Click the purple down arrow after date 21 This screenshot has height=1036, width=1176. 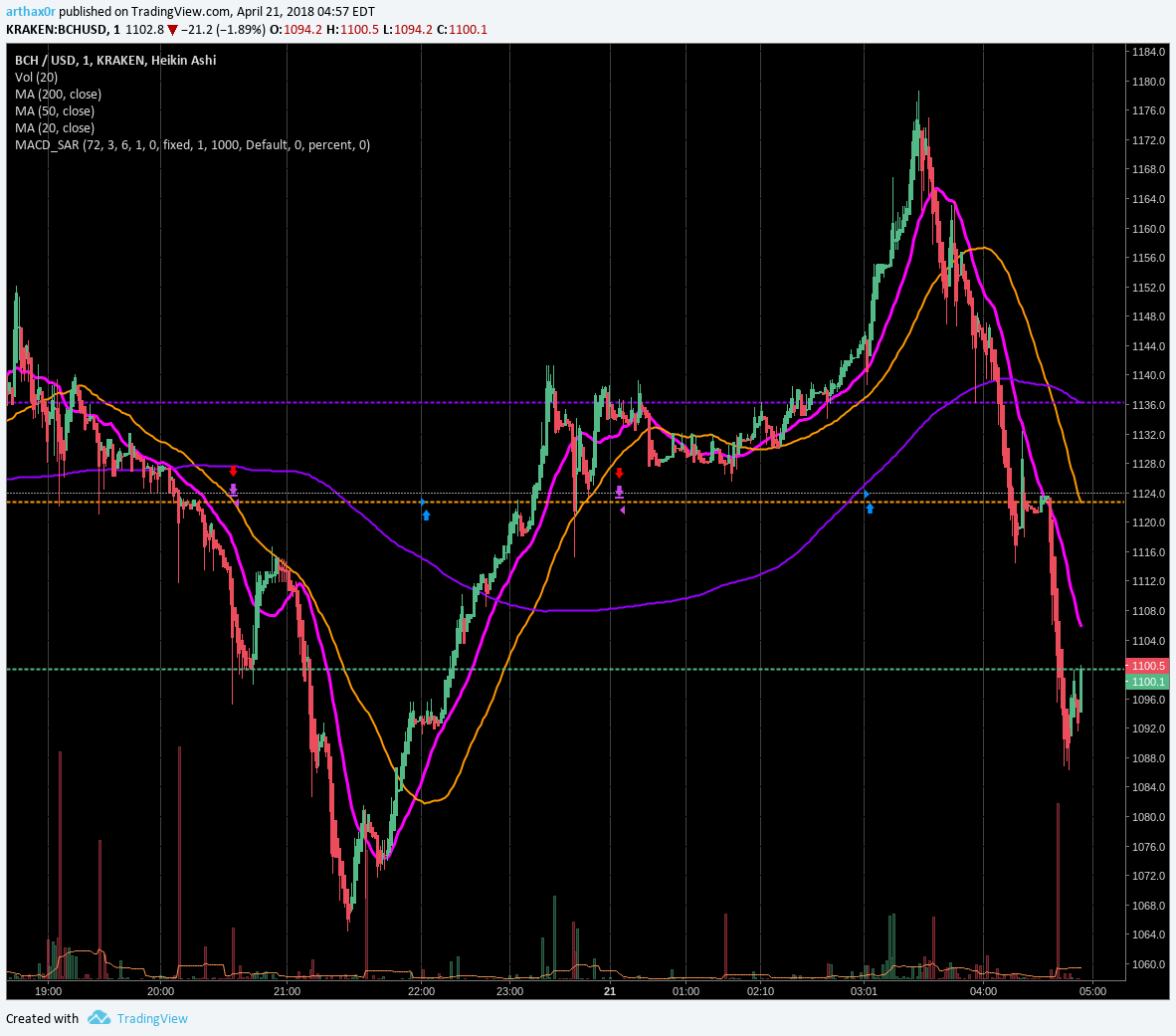[x=620, y=492]
